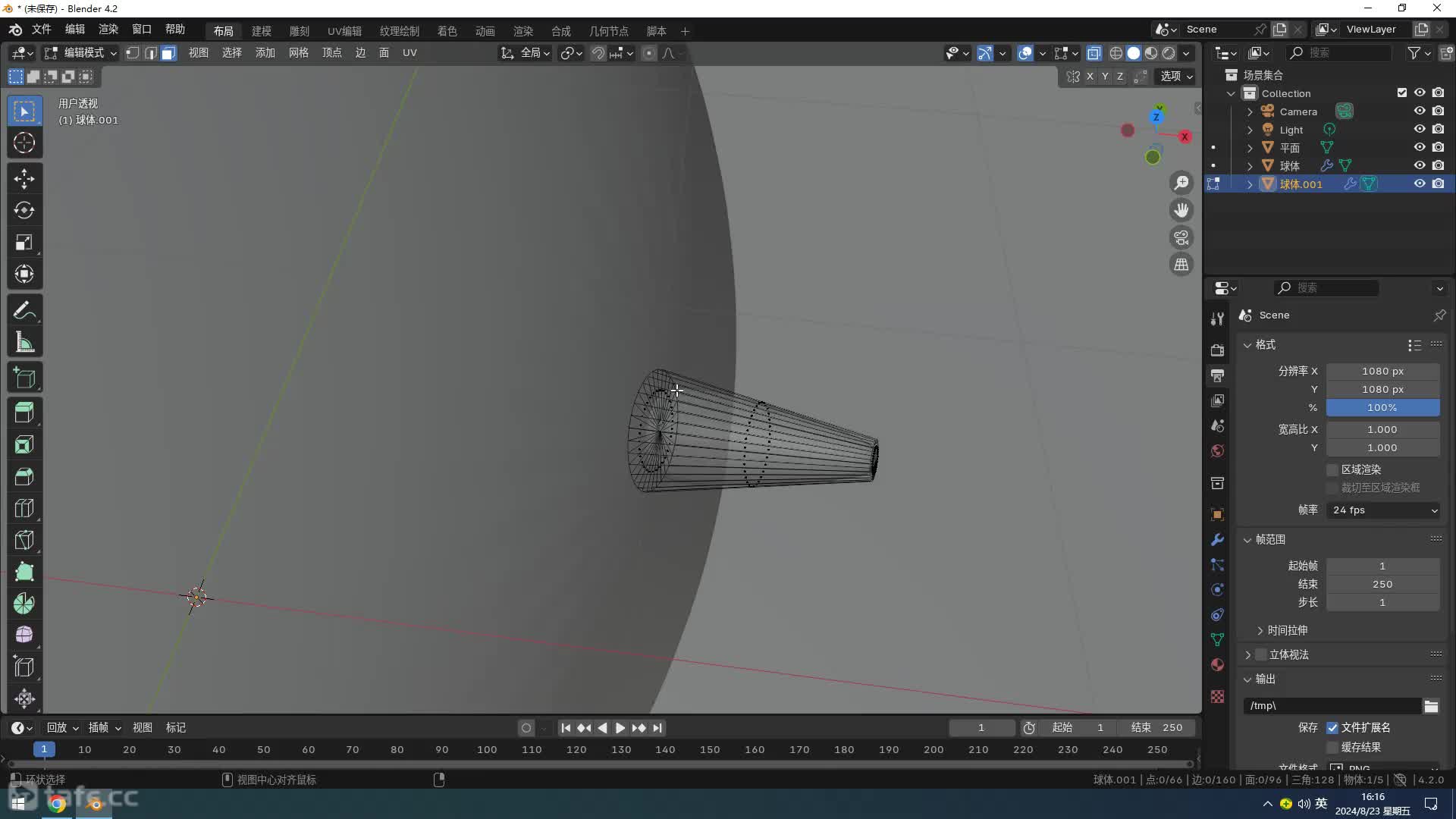
Task: Enable vertex select mode
Action: [x=133, y=53]
